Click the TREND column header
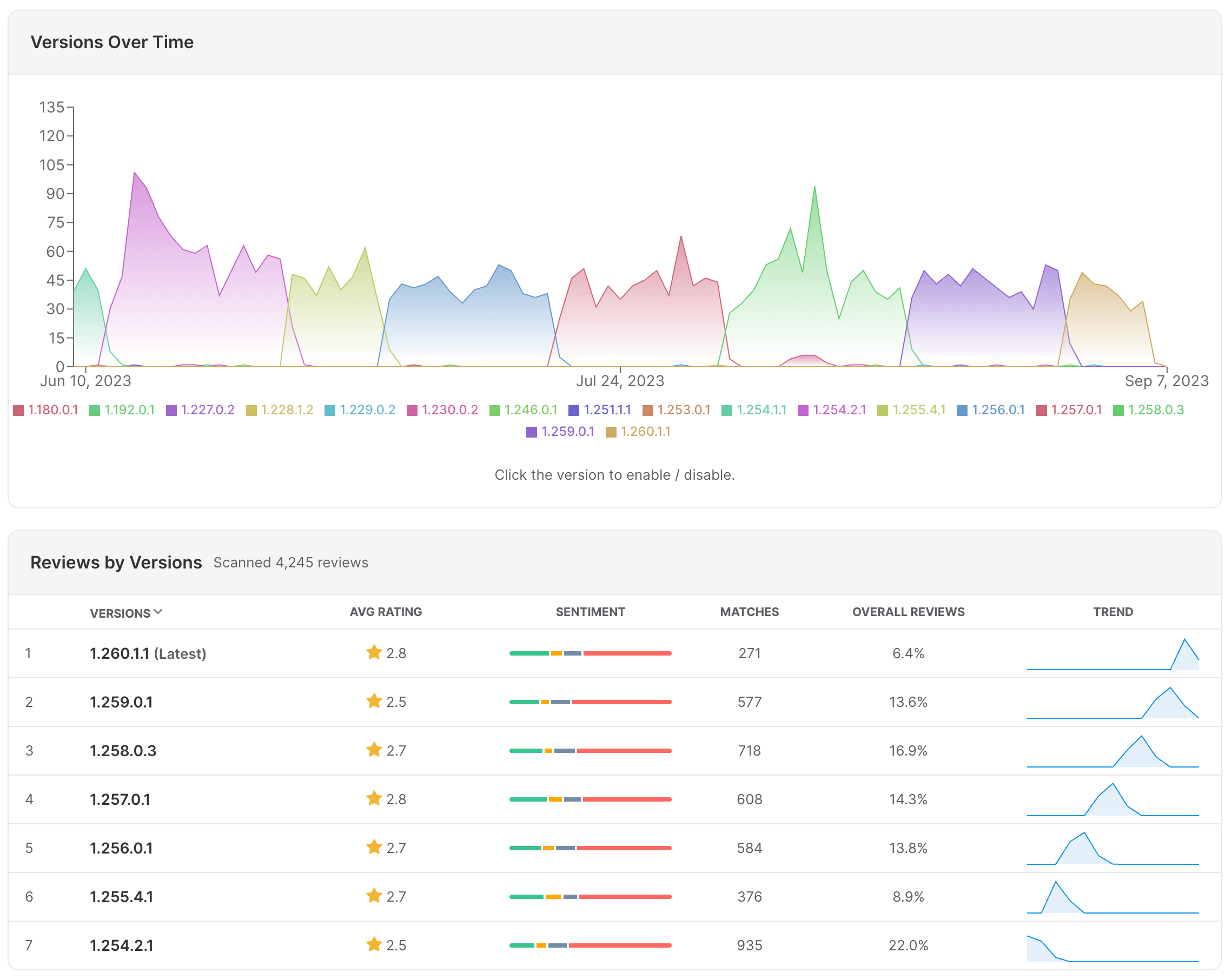 [x=1112, y=612]
